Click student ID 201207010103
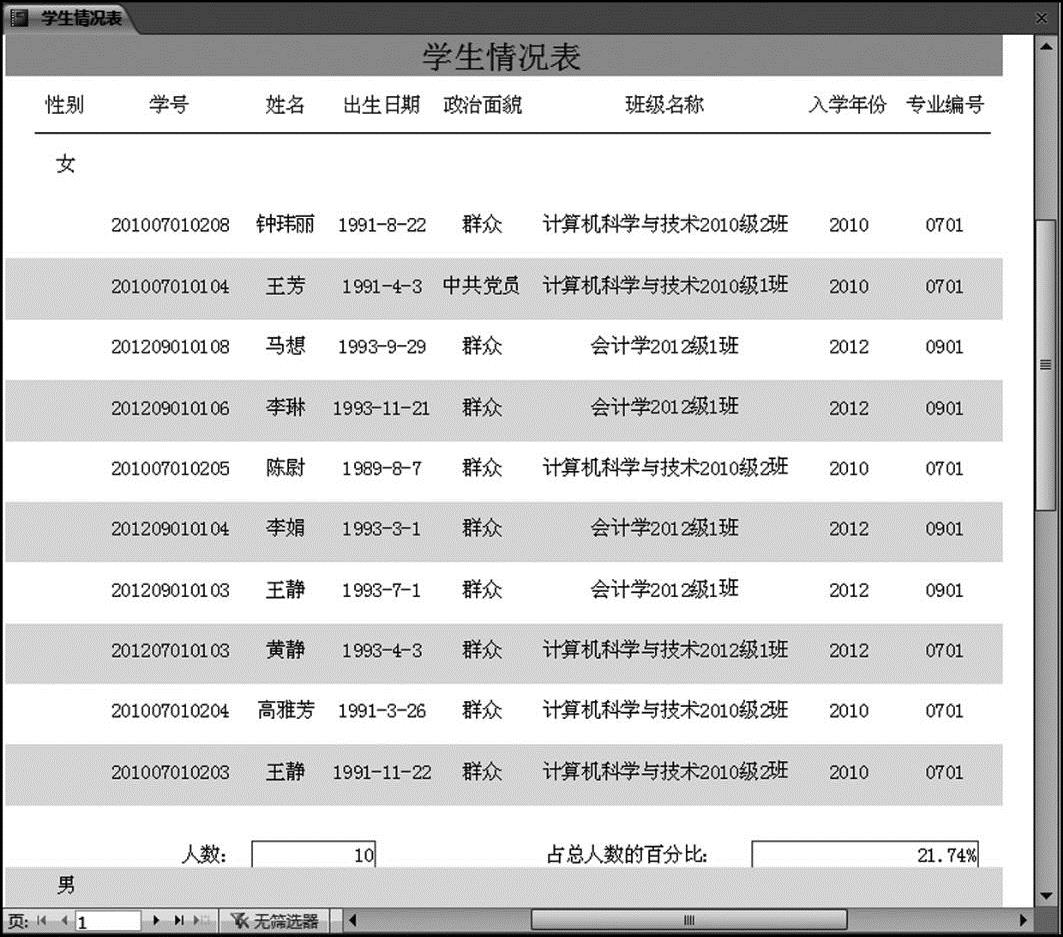The image size is (1063, 937). point(170,651)
